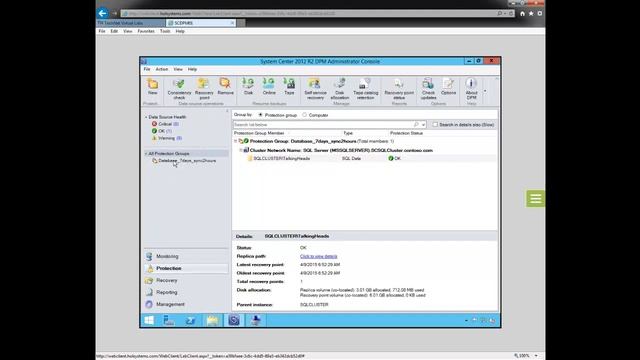Click Check updates ribbon icon

pyautogui.click(x=428, y=89)
